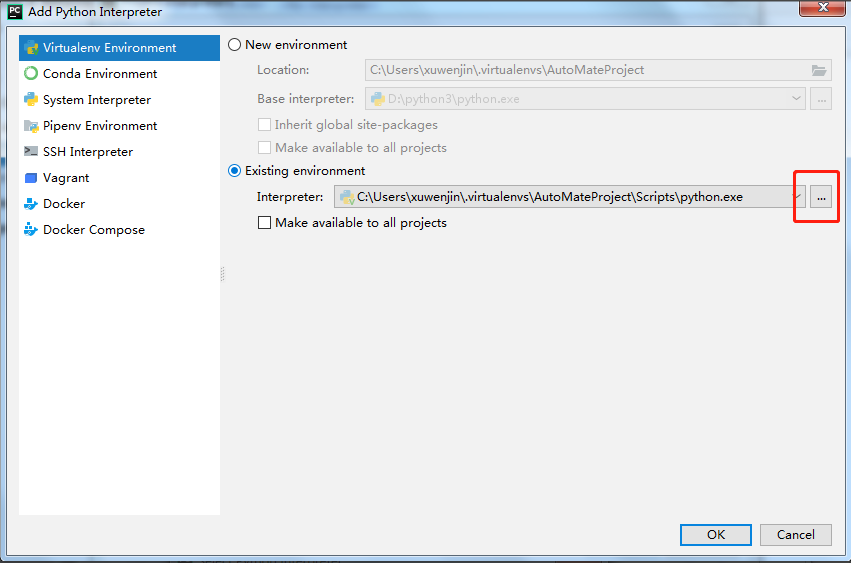Click the Virtualenv Environment python icon
This screenshot has height=563, width=851.
(31, 48)
